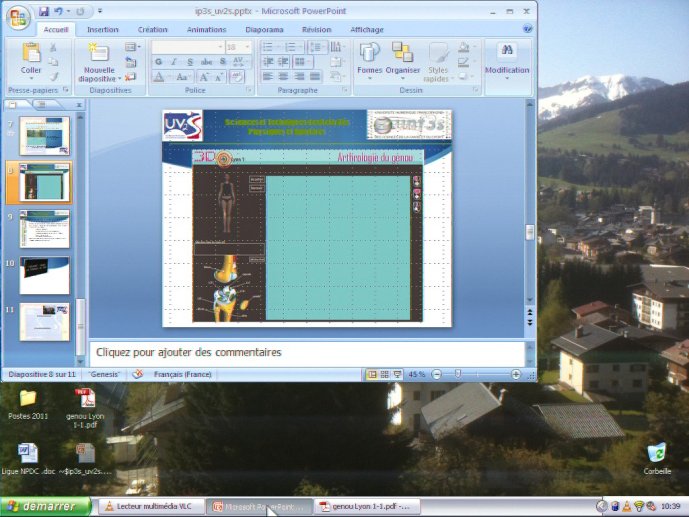This screenshot has width=689, height=517.
Task: Go to the Diaporama ribbon tab
Action: [264, 29]
